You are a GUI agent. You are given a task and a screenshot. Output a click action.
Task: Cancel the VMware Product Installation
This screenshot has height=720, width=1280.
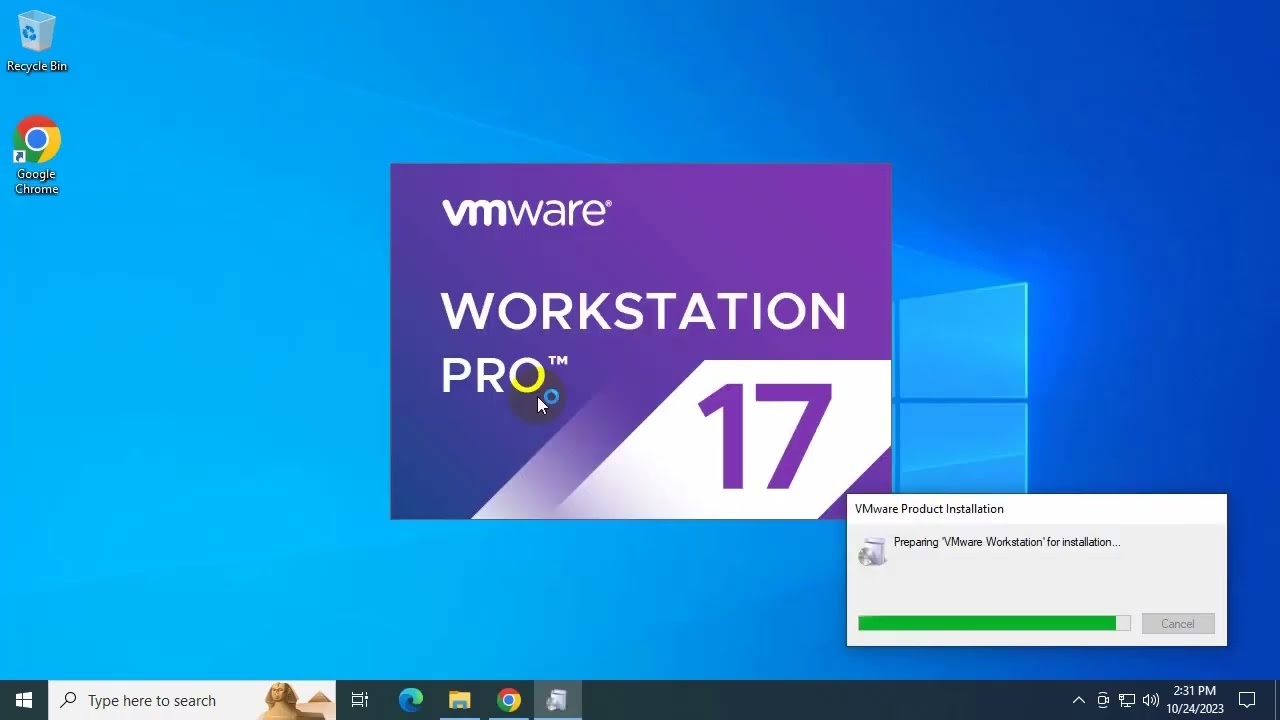click(x=1177, y=624)
